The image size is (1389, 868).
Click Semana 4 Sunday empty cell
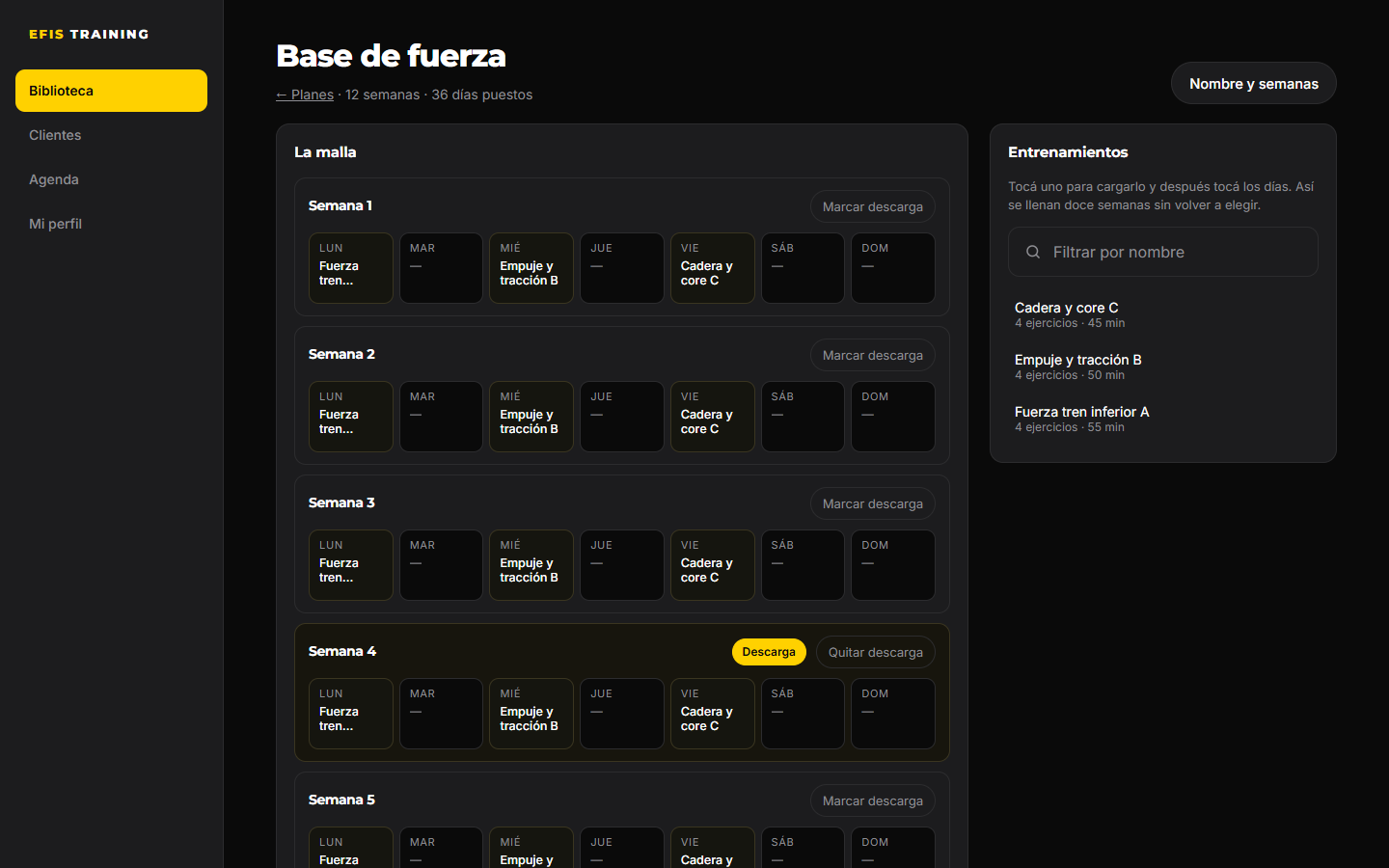[x=893, y=714]
